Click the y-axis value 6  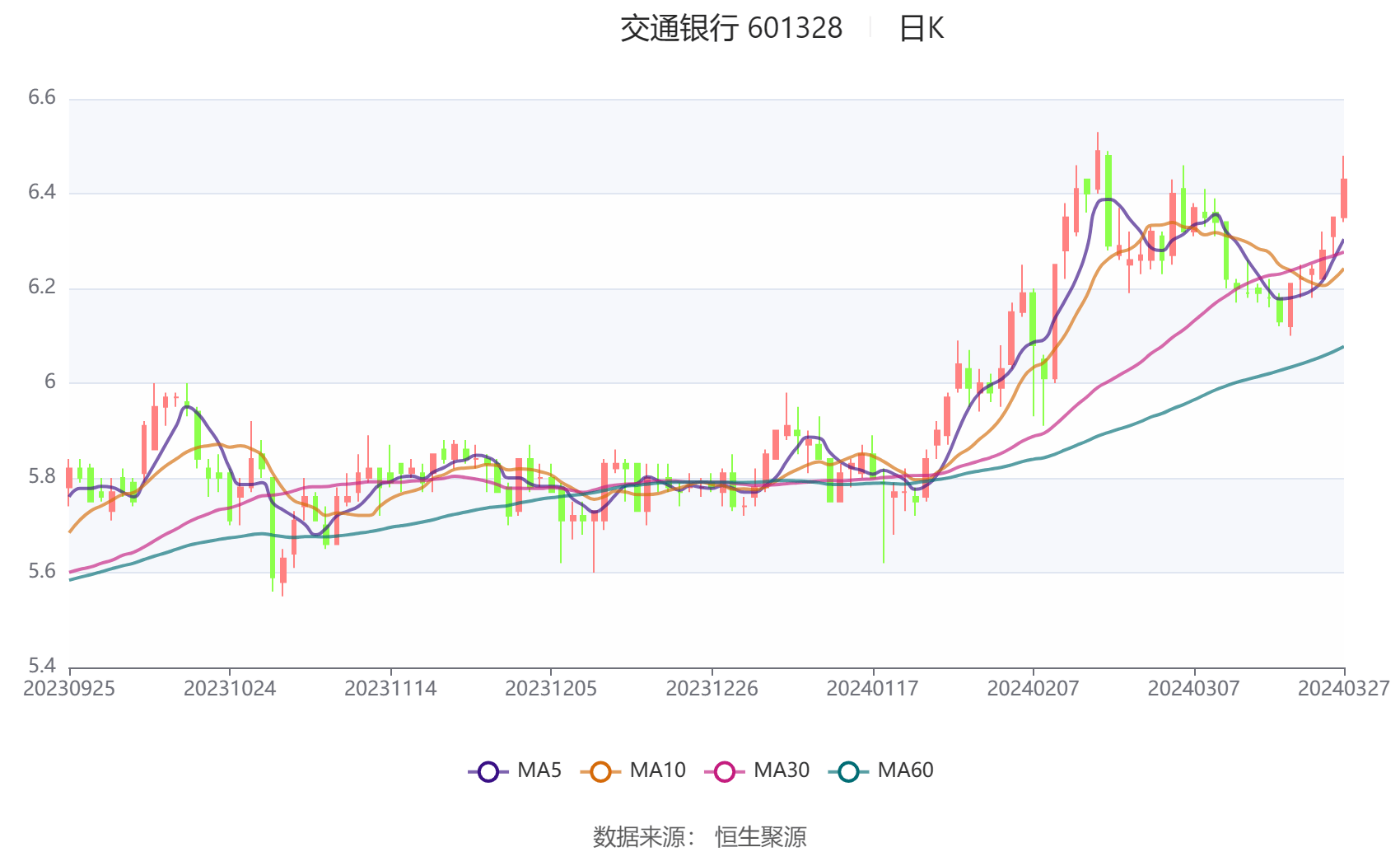pos(50,382)
